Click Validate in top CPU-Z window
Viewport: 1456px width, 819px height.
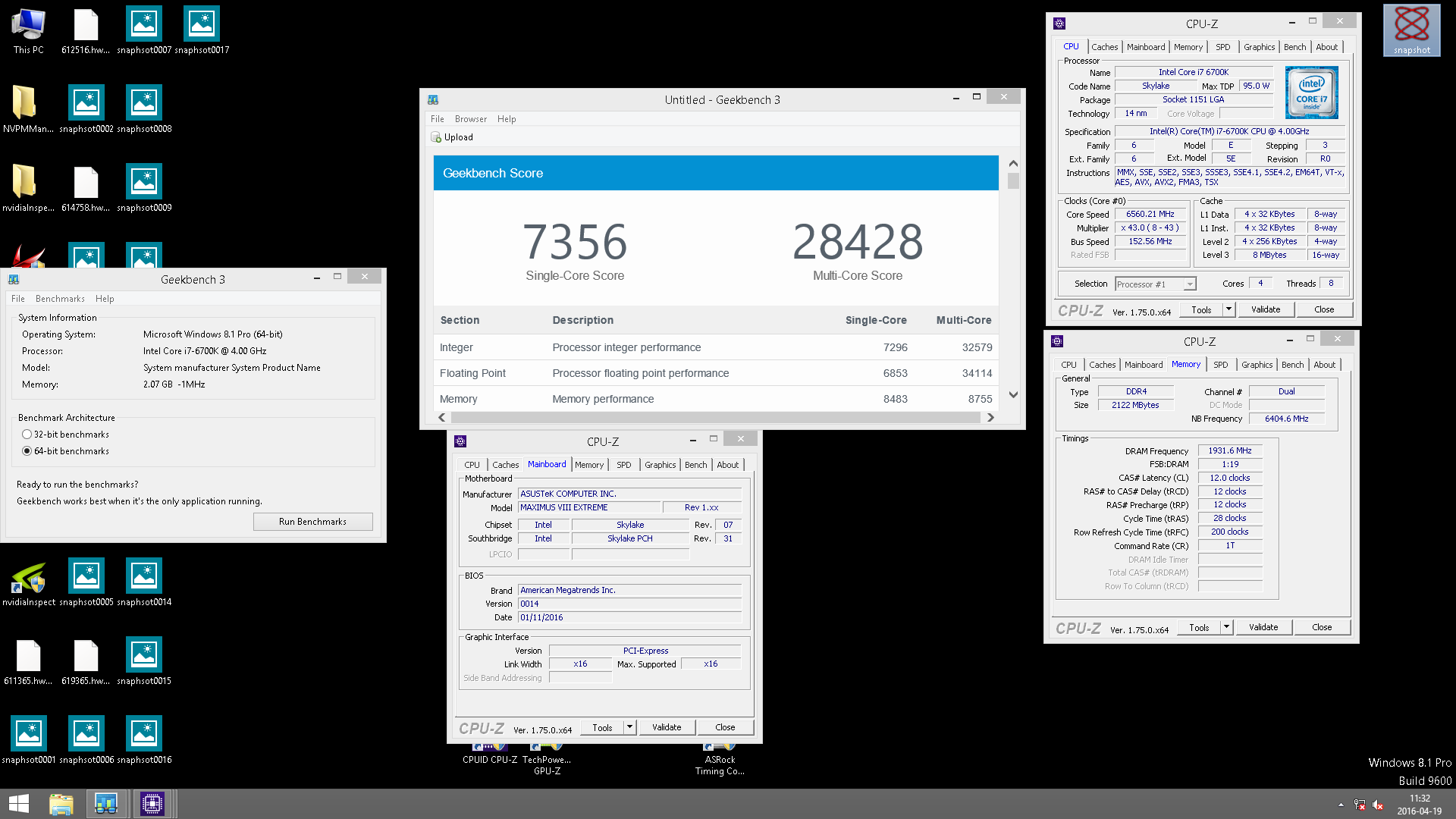pyautogui.click(x=1266, y=309)
